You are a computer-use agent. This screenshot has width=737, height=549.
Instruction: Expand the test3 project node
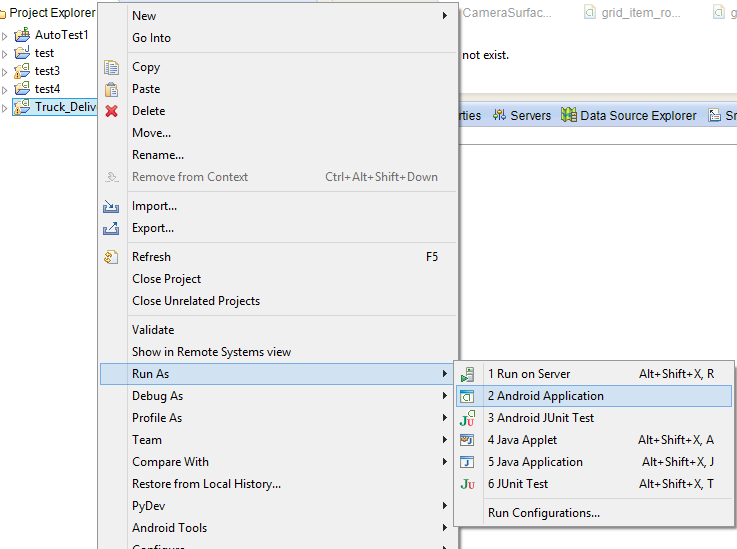coord(5,71)
